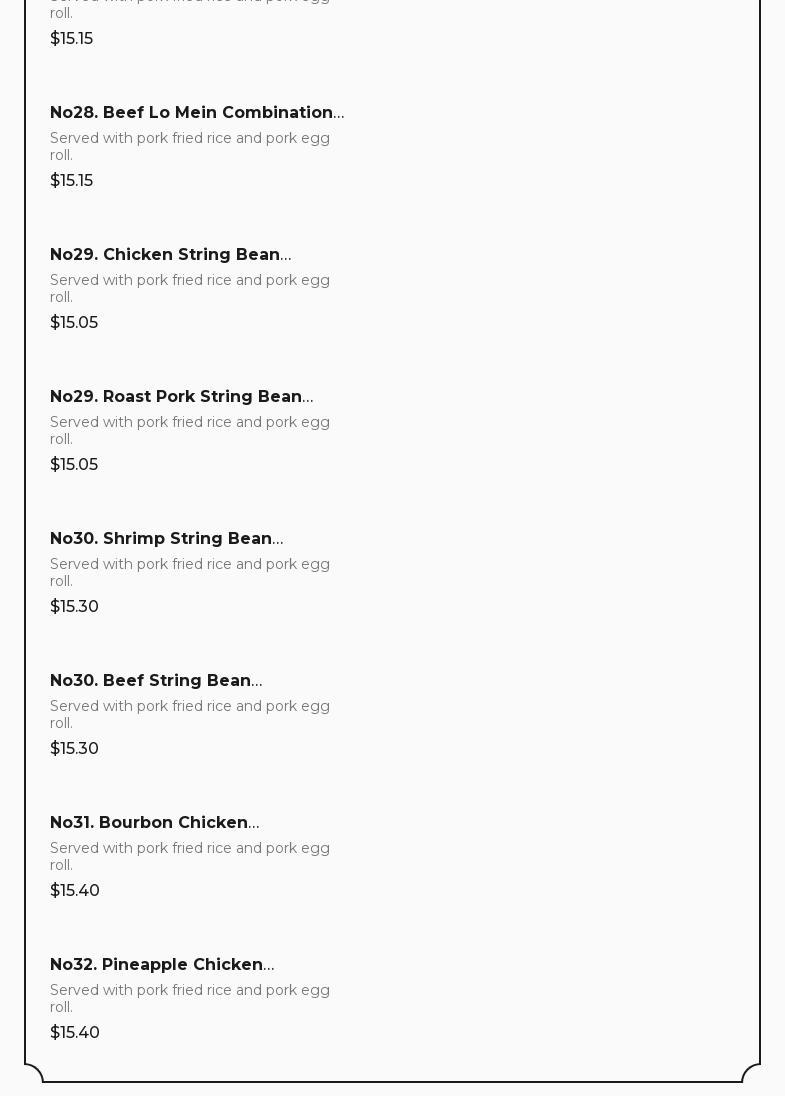Open the No31. Bourbon Chicken menu item

pos(154,823)
